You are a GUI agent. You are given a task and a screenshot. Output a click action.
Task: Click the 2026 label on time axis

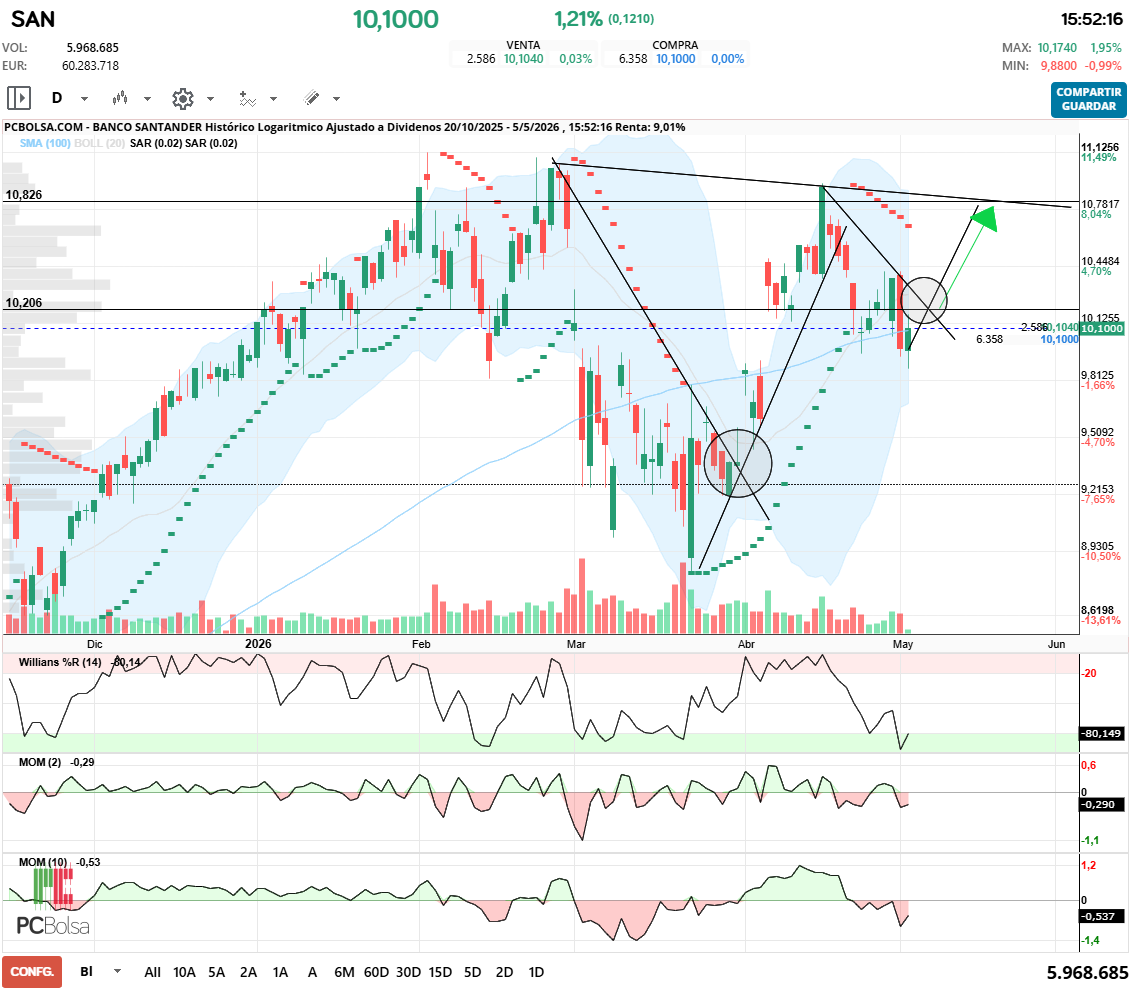258,644
